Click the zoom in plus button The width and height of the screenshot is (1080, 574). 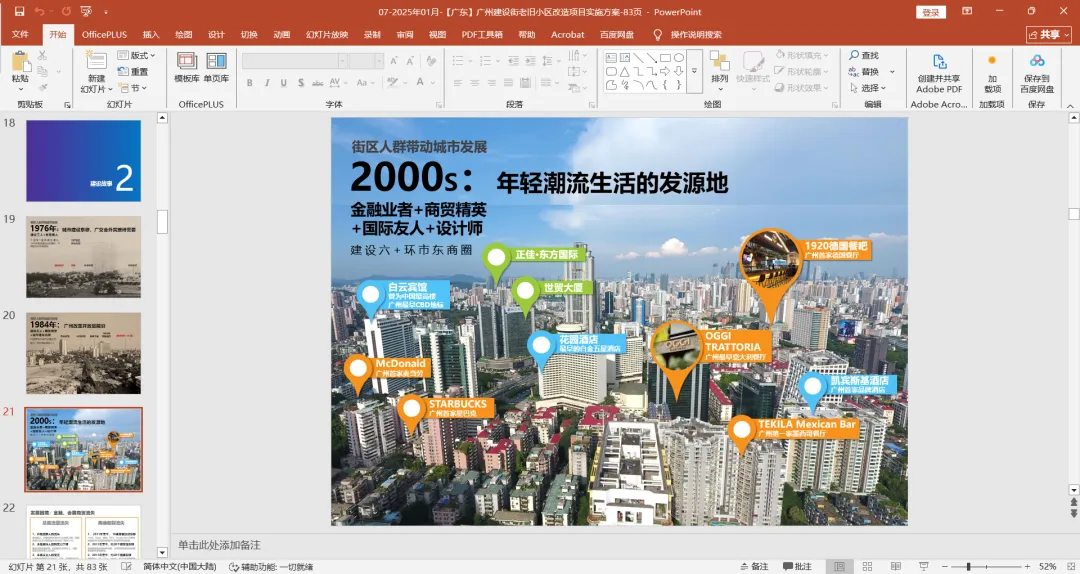coord(1027,566)
